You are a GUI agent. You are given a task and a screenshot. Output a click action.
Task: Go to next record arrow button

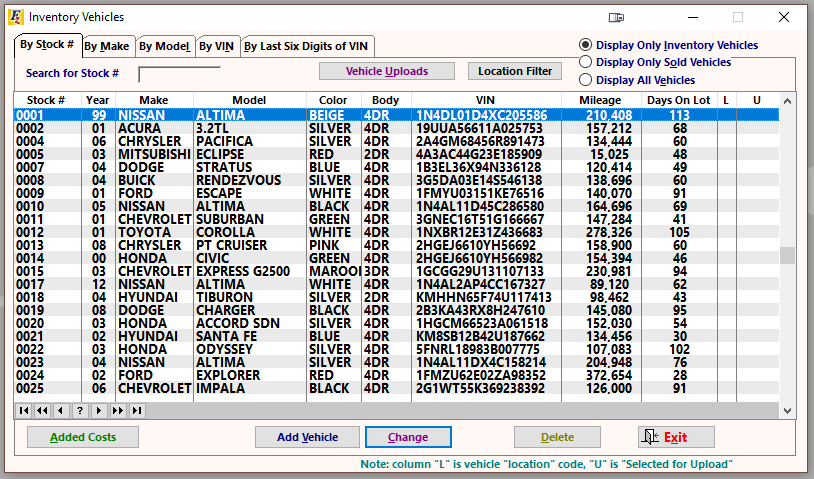(99, 410)
